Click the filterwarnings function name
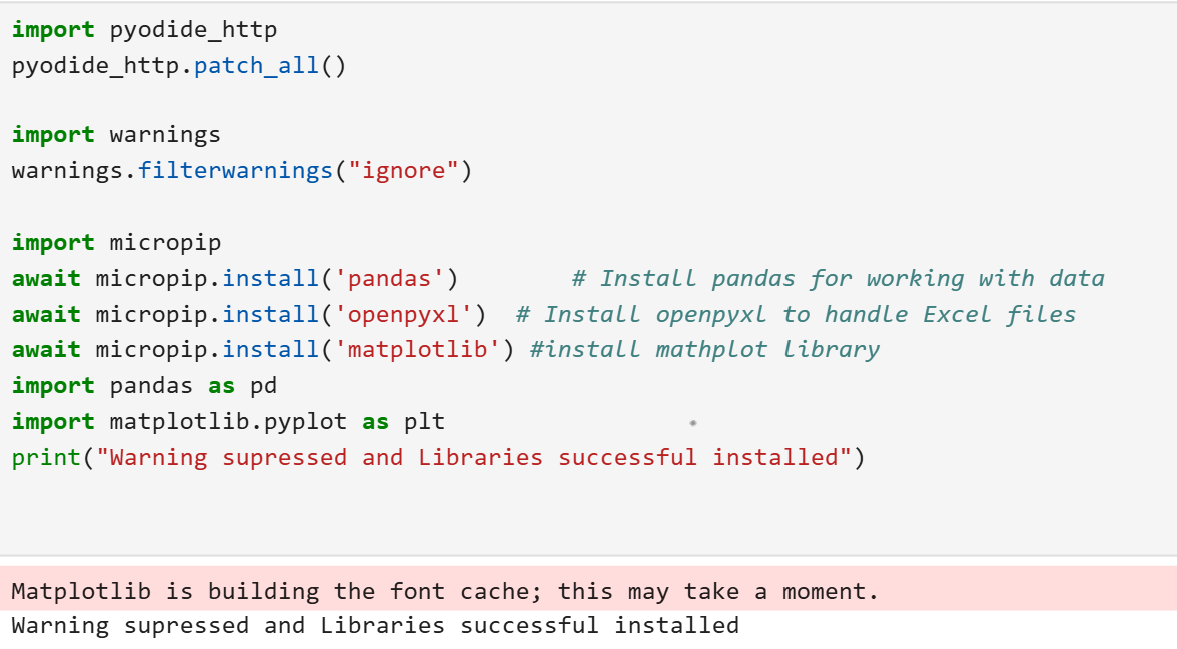 235,170
